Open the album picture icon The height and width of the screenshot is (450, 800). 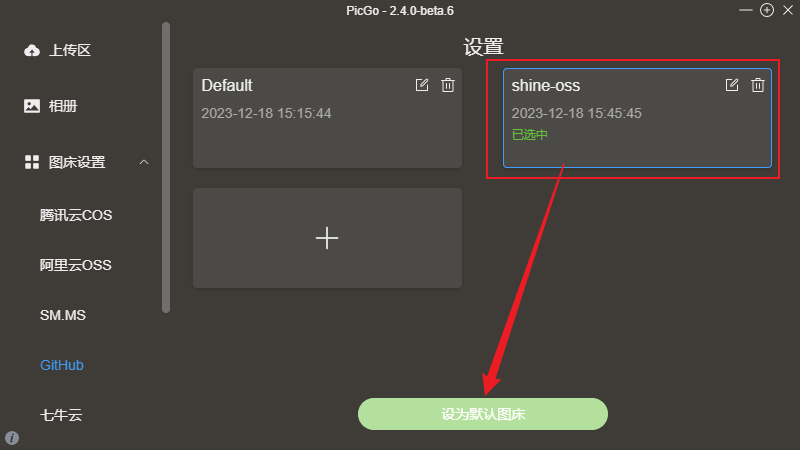coord(32,106)
